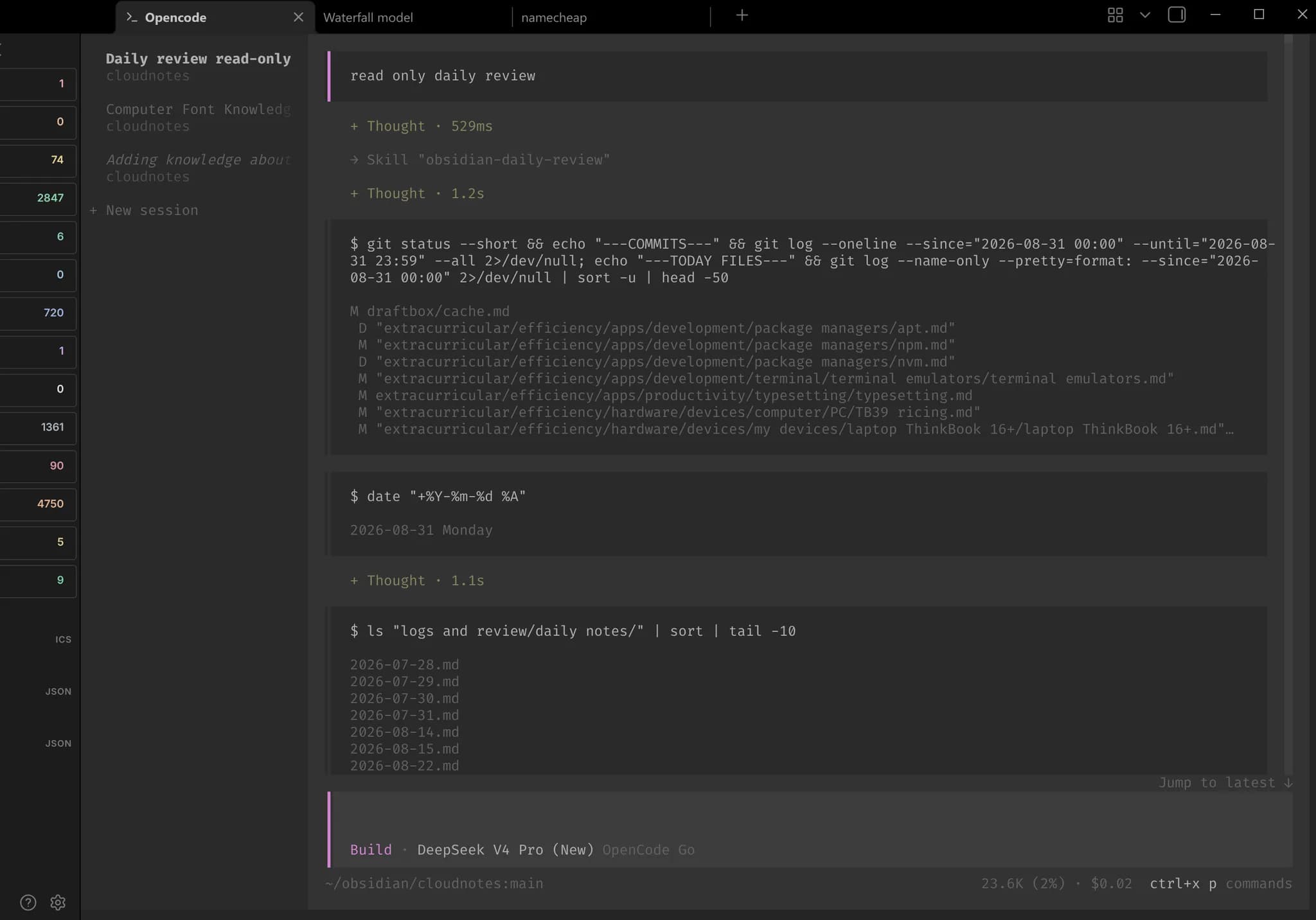The width and height of the screenshot is (1316, 920).
Task: Start a New session
Action: (x=145, y=210)
